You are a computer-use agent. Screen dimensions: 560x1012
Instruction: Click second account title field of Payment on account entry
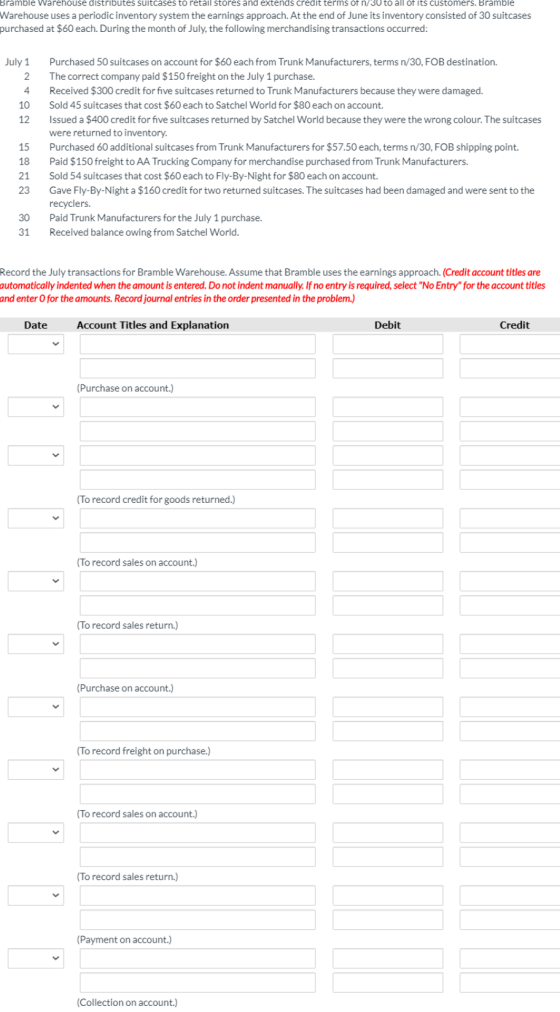click(x=198, y=920)
